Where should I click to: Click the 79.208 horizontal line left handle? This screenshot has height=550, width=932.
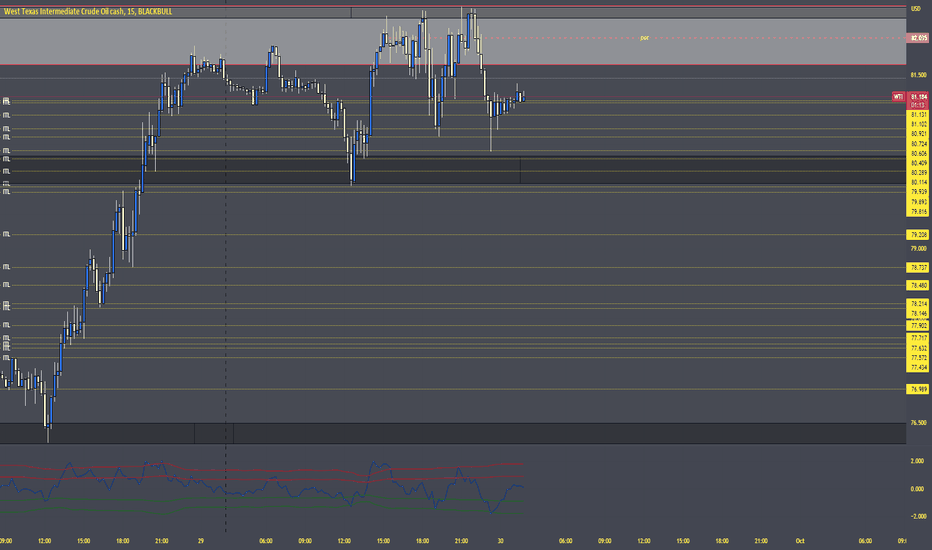tap(6, 234)
